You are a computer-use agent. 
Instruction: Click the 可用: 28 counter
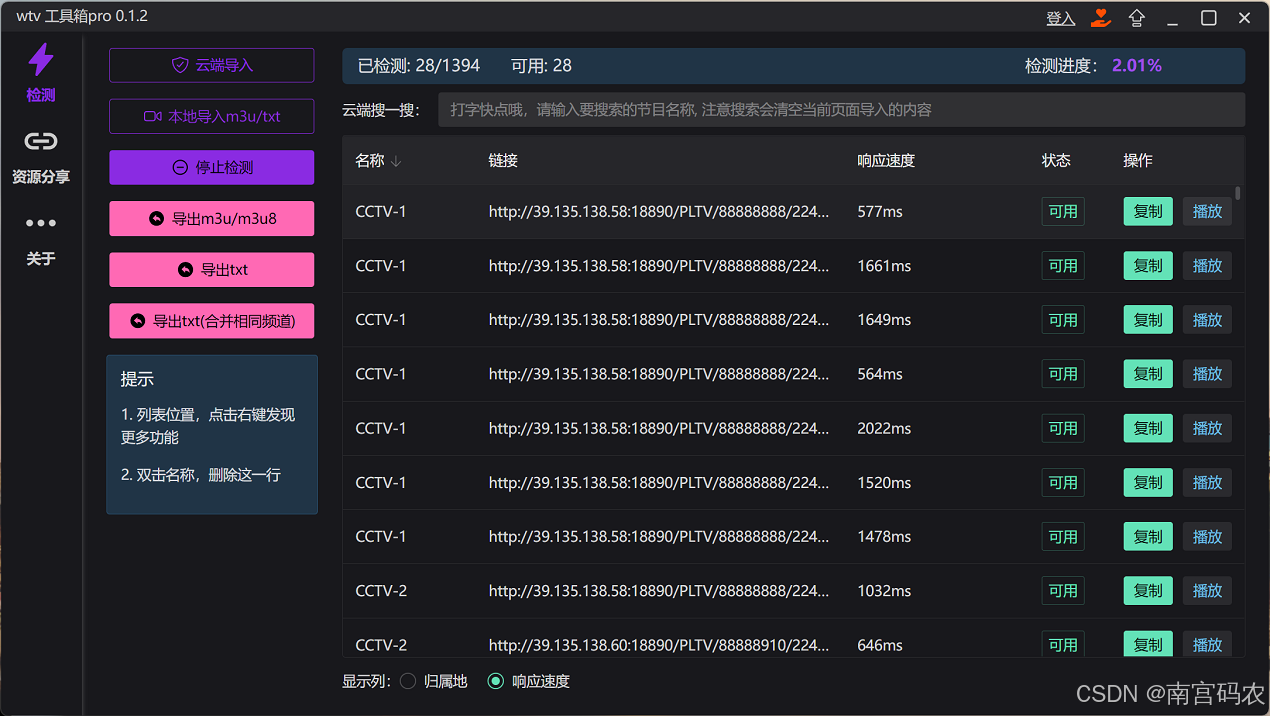coord(541,65)
